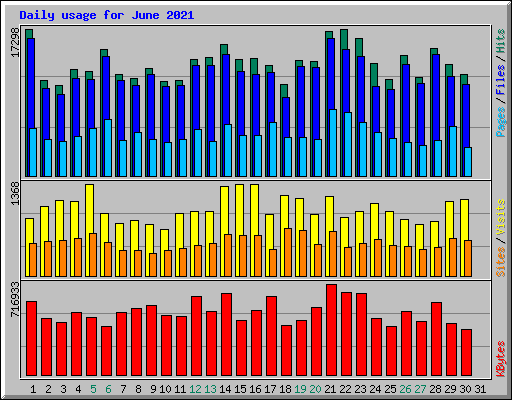The width and height of the screenshot is (512, 400).
Task: Click day label '4' on the x-axis
Action: [x=78, y=389]
